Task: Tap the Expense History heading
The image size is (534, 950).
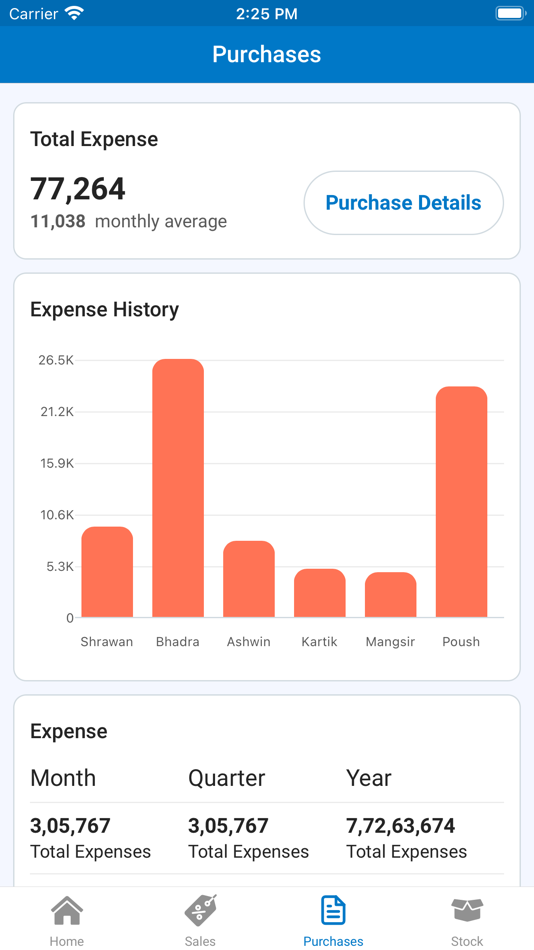Action: [x=104, y=310]
